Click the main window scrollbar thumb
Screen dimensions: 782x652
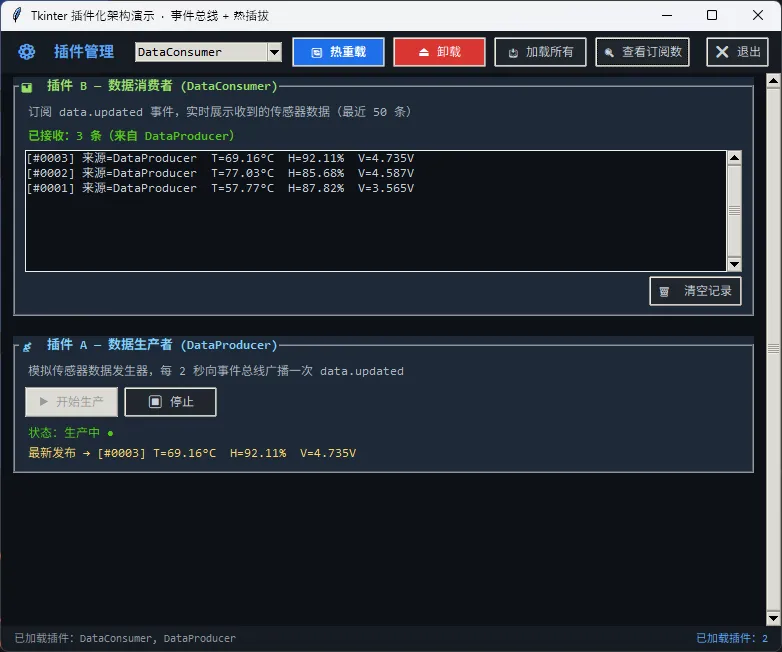click(773, 349)
